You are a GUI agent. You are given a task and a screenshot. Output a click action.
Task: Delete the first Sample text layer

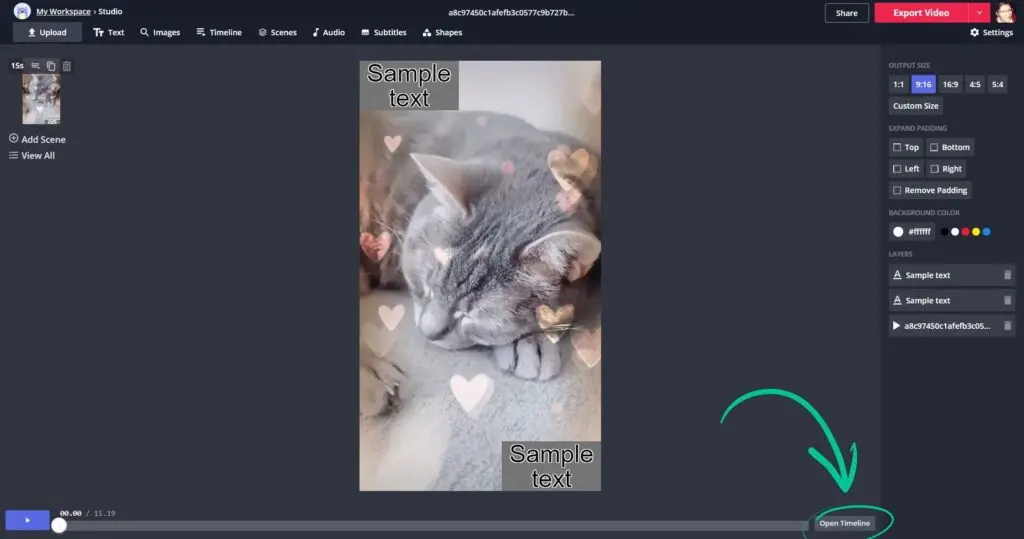coord(1007,275)
